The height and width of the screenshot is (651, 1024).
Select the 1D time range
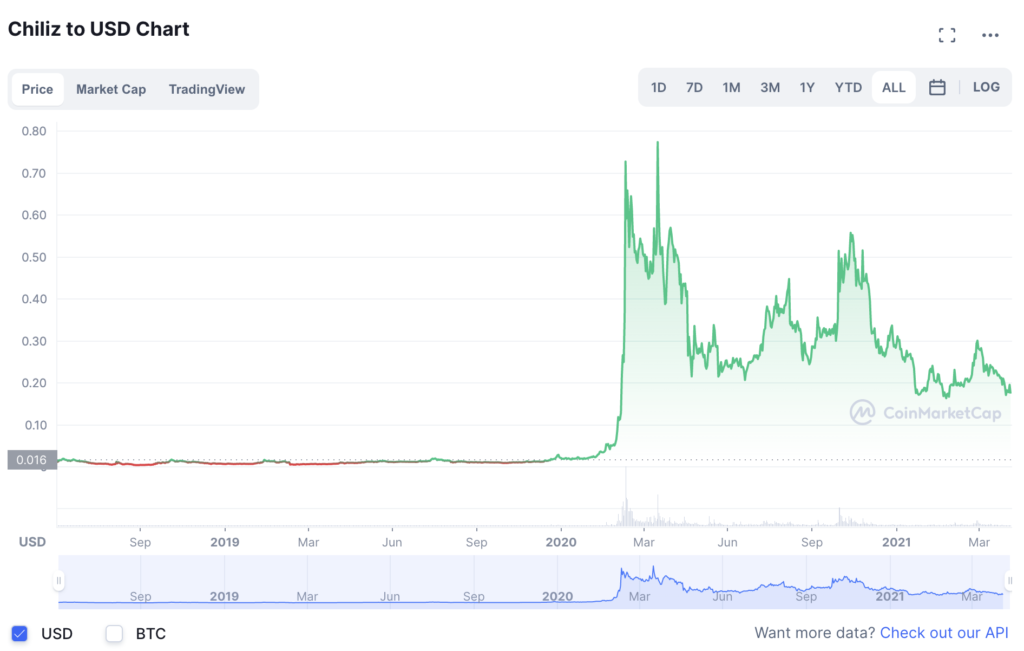[658, 87]
